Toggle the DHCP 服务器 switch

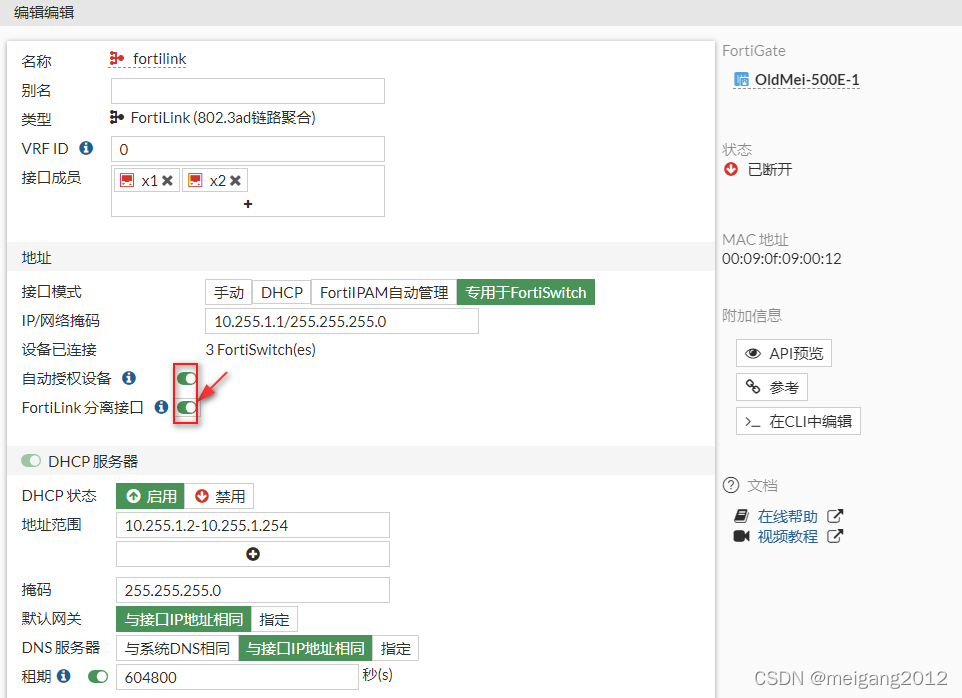(31, 461)
